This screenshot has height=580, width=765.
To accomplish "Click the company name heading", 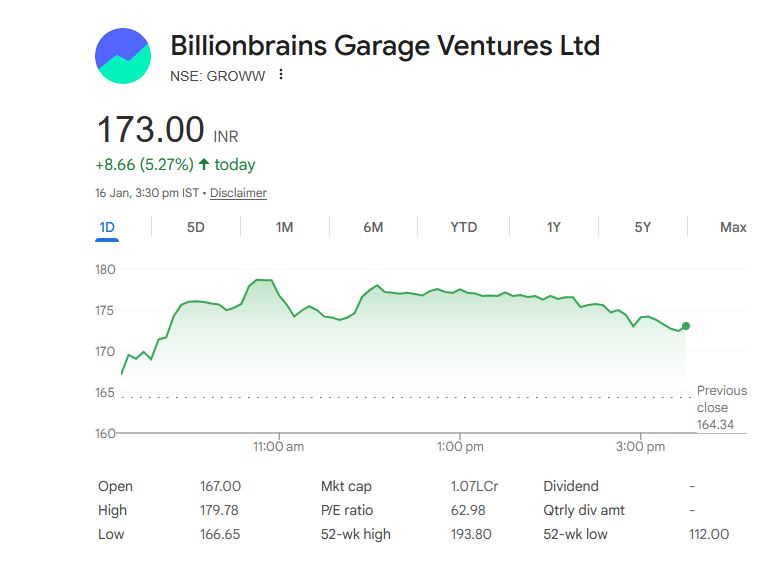I will click(385, 46).
